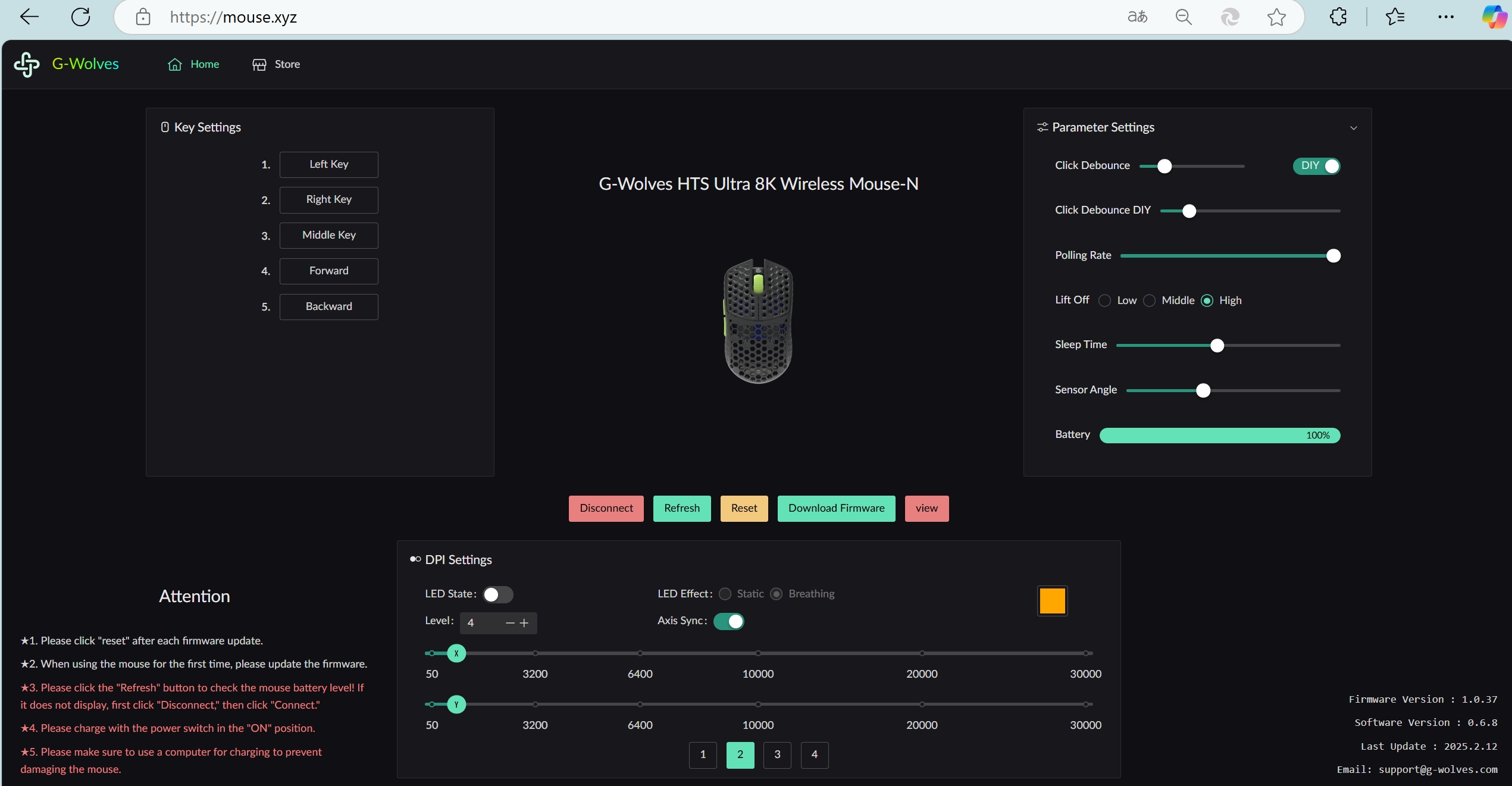Click the Sensor Angle slider handle
The width and height of the screenshot is (1512, 786).
(1203, 390)
